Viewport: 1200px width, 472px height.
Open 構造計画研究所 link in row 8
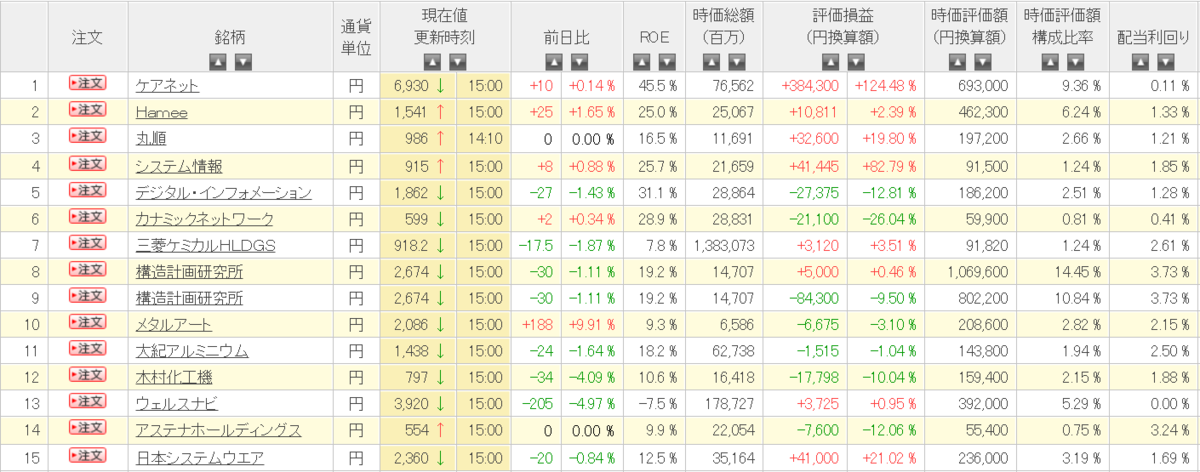[189, 272]
